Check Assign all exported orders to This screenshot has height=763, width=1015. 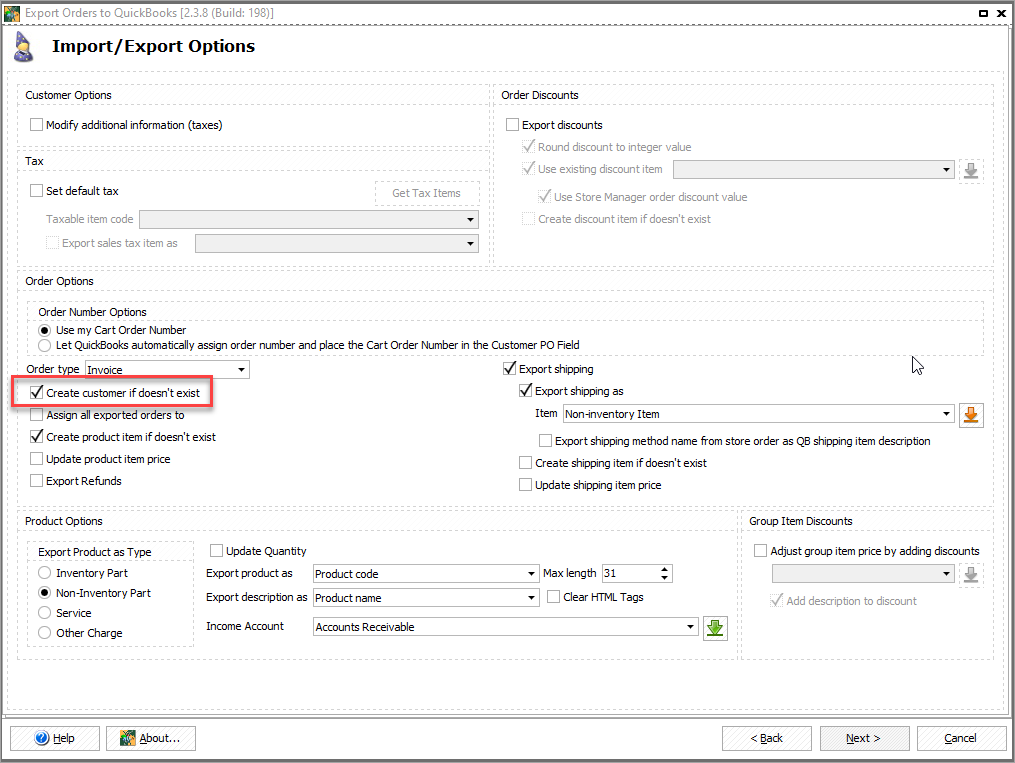point(37,414)
